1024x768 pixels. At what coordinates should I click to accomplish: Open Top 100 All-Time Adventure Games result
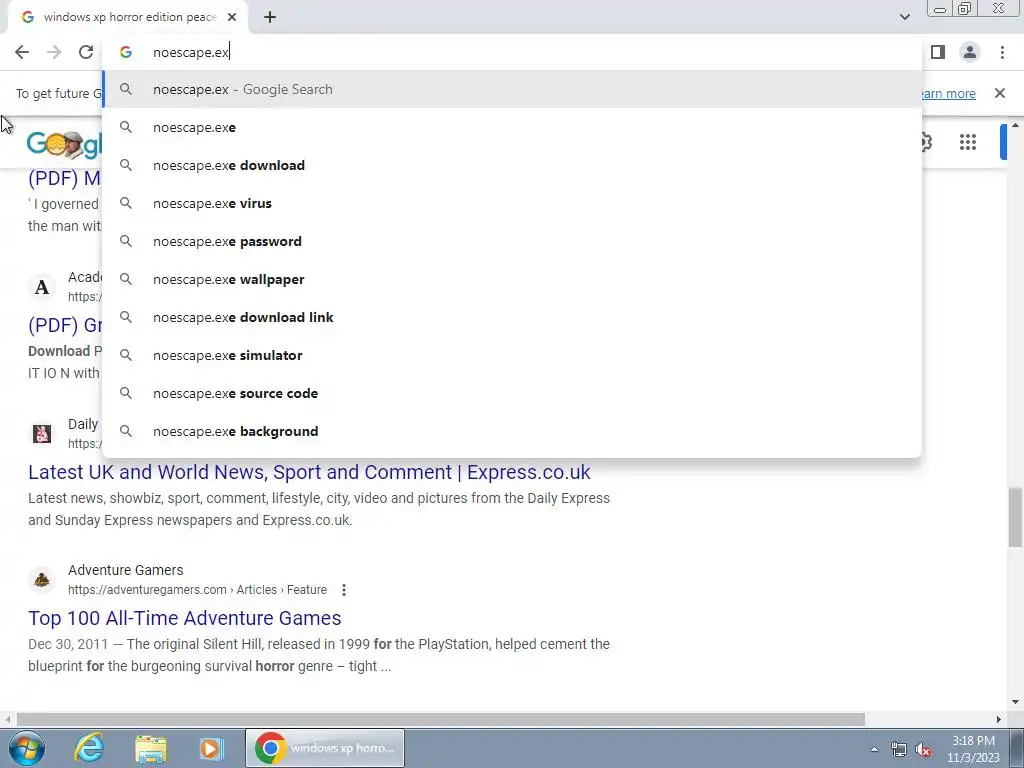pyautogui.click(x=184, y=618)
